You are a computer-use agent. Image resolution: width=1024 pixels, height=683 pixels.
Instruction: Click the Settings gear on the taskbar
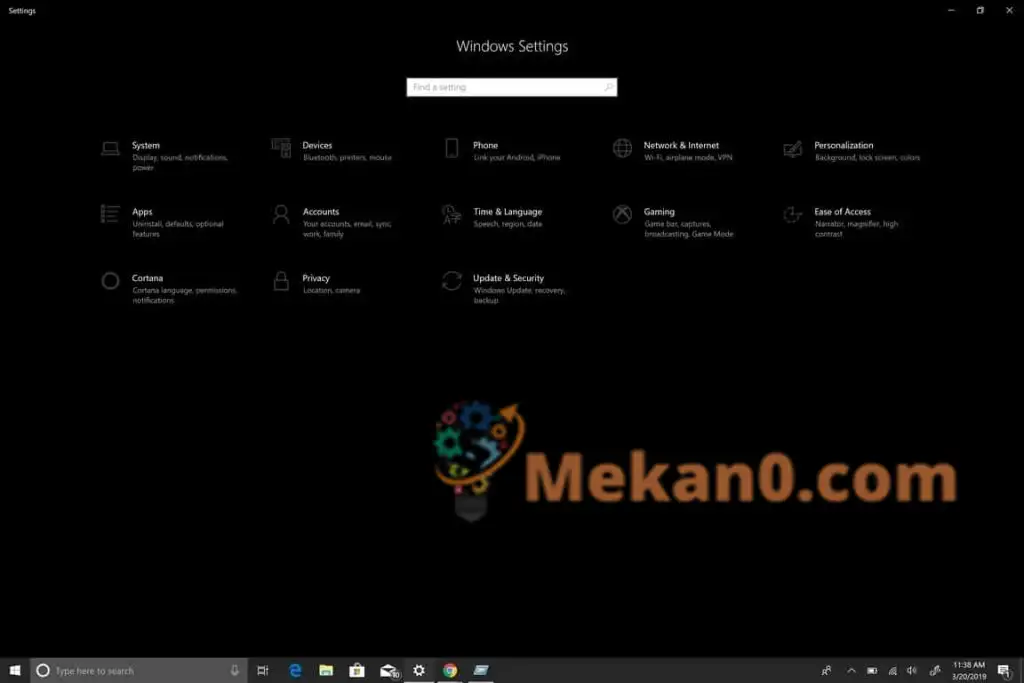(x=419, y=671)
